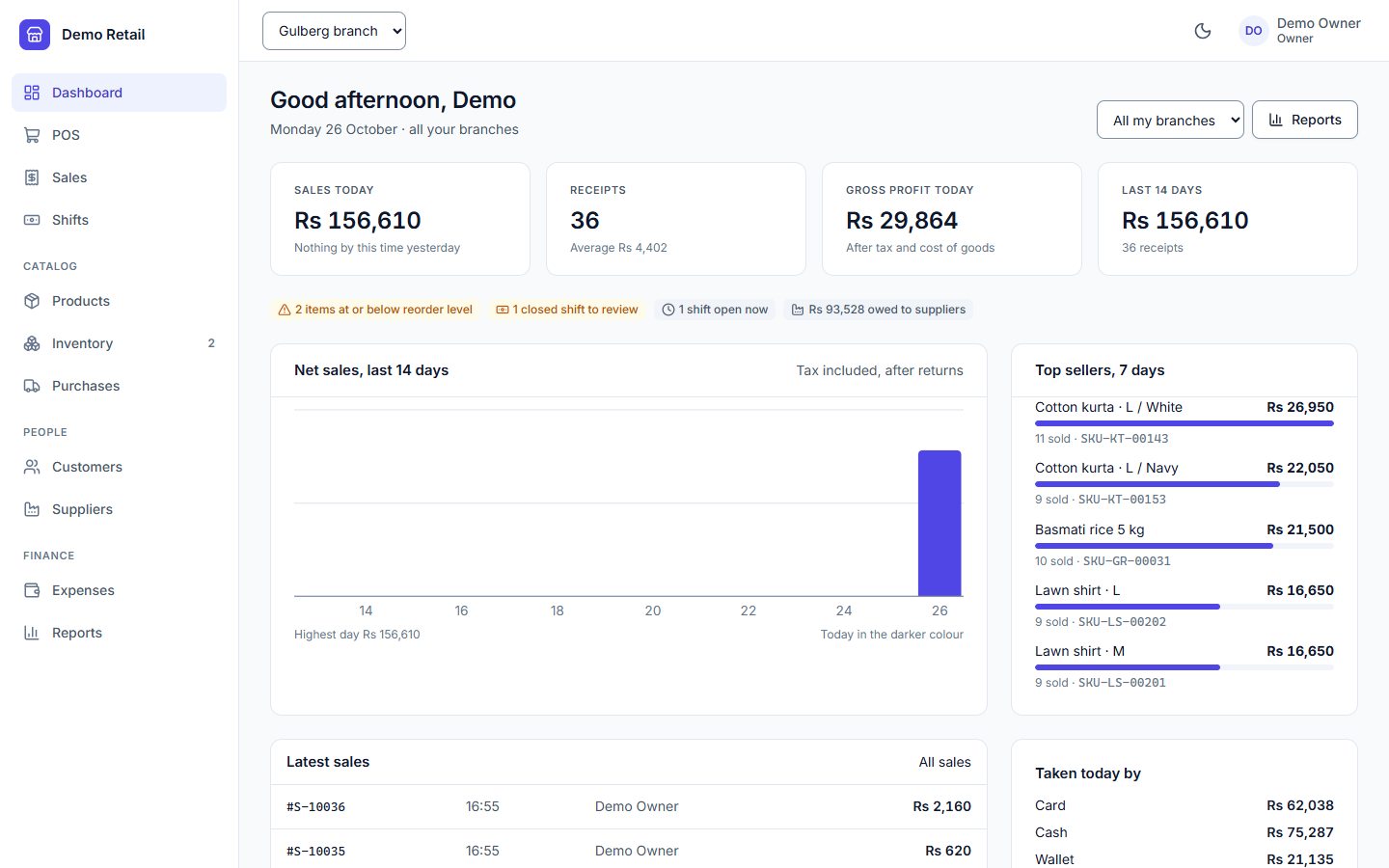Click the Inventory badge count 2

(211, 343)
